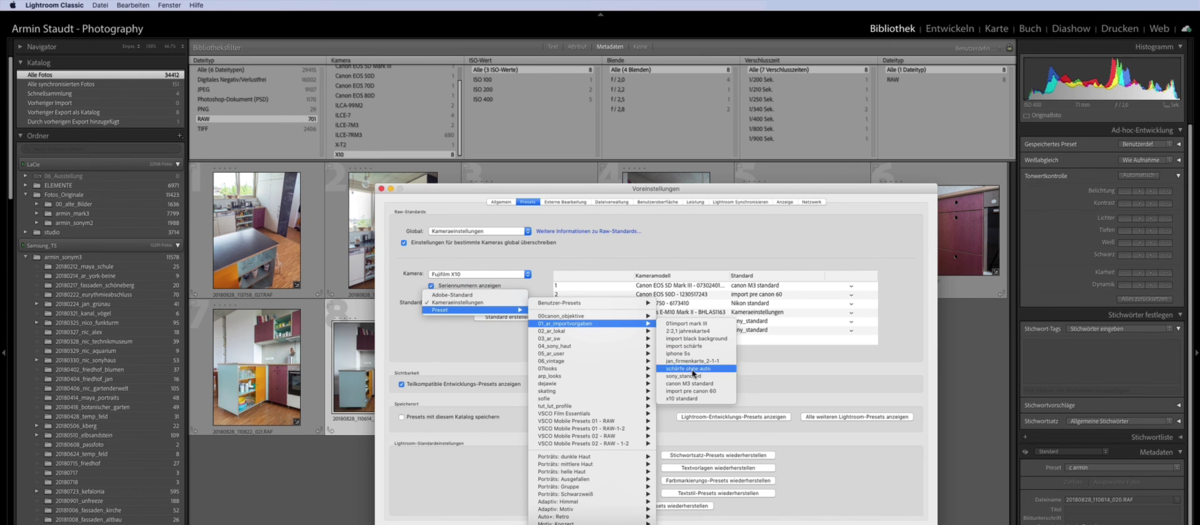This screenshot has height=525, width=1200.
Task: Open the Bearbeiten menu
Action: click(x=133, y=5)
